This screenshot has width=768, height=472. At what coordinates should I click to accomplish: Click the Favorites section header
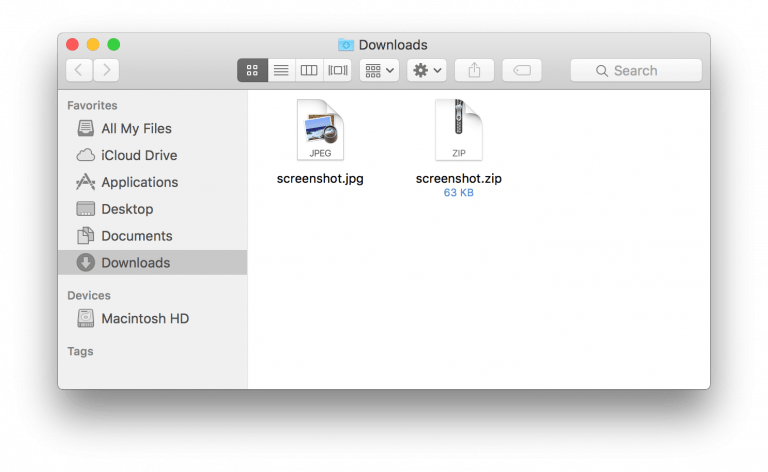coord(92,105)
